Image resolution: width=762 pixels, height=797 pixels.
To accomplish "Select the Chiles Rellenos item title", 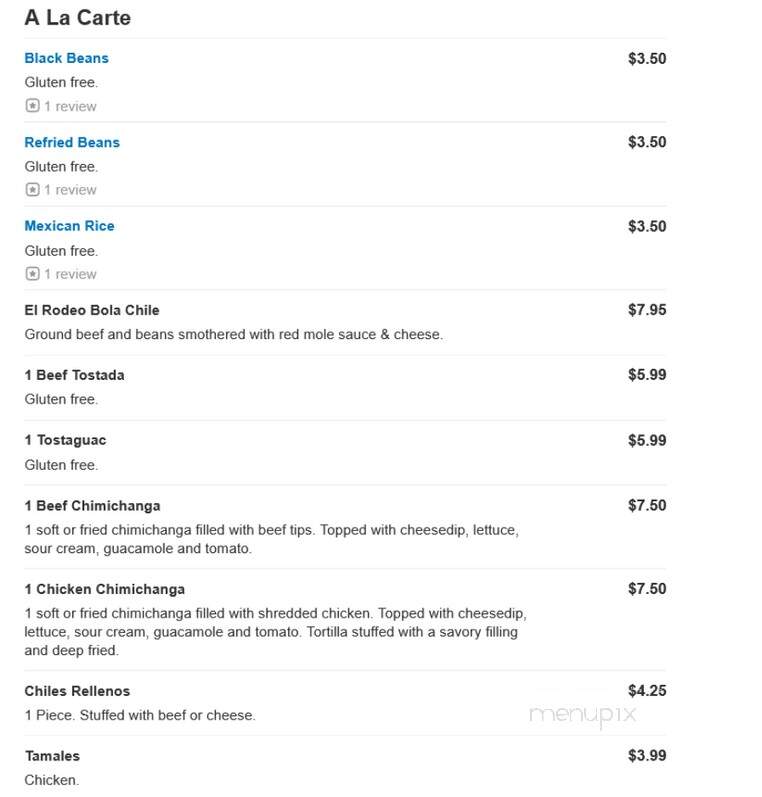I will 77,691.
